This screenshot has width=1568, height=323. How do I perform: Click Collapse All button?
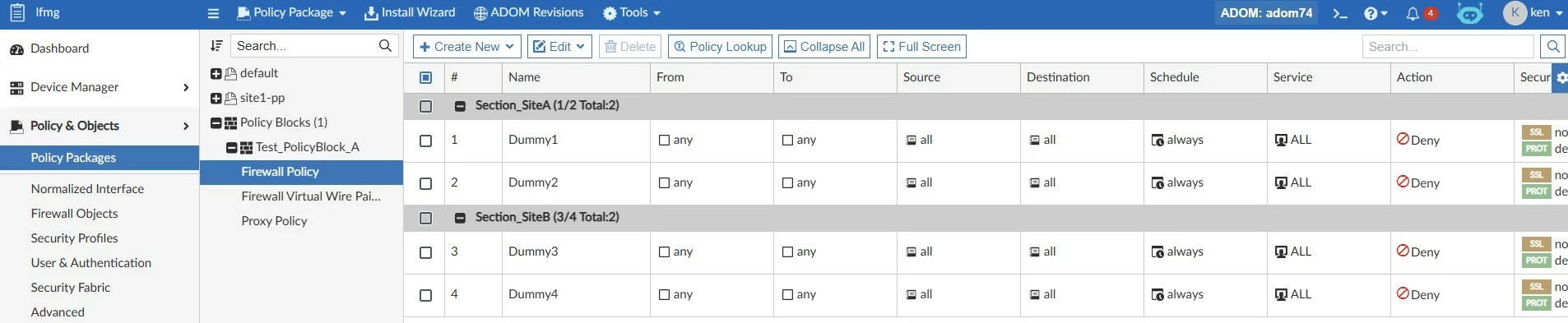824,47
